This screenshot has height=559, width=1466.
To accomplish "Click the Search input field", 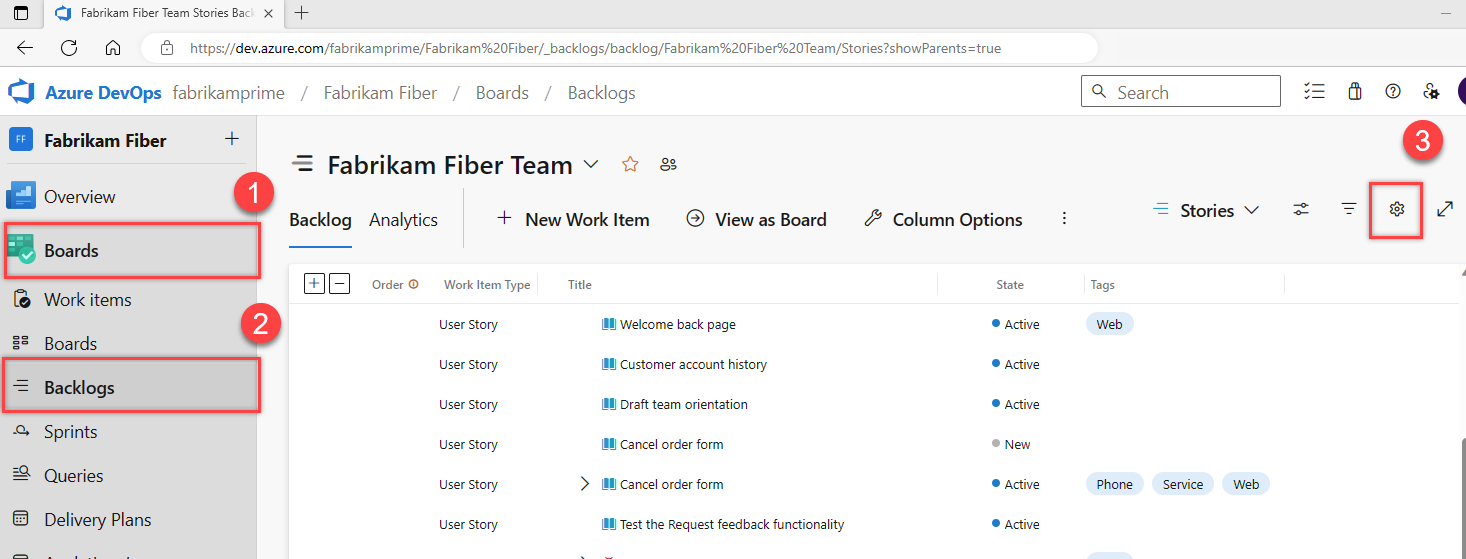I will [1180, 92].
